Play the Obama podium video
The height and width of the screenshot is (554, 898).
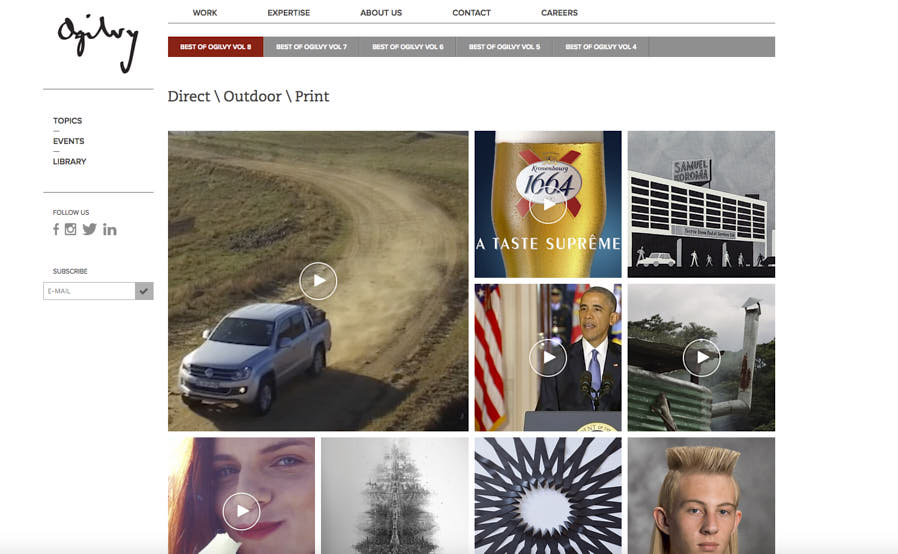pos(548,357)
